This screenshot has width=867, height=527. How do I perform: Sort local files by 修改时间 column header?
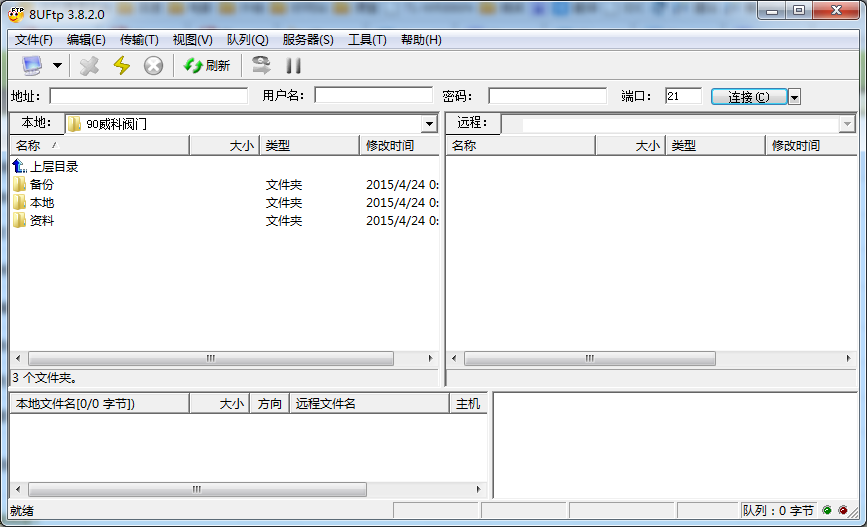coord(399,145)
